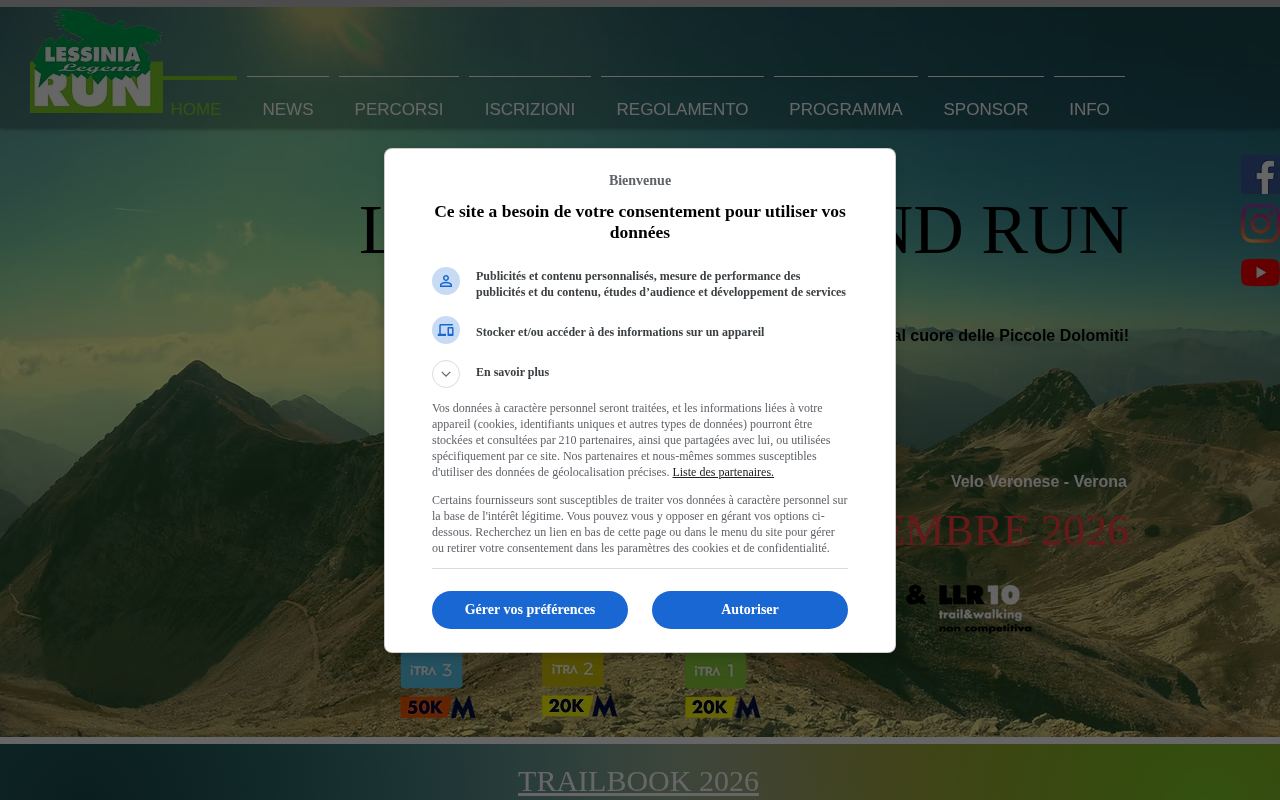Click the green ITRA 1 20K badge
Screen dimensions: 1280x800
click(x=723, y=686)
